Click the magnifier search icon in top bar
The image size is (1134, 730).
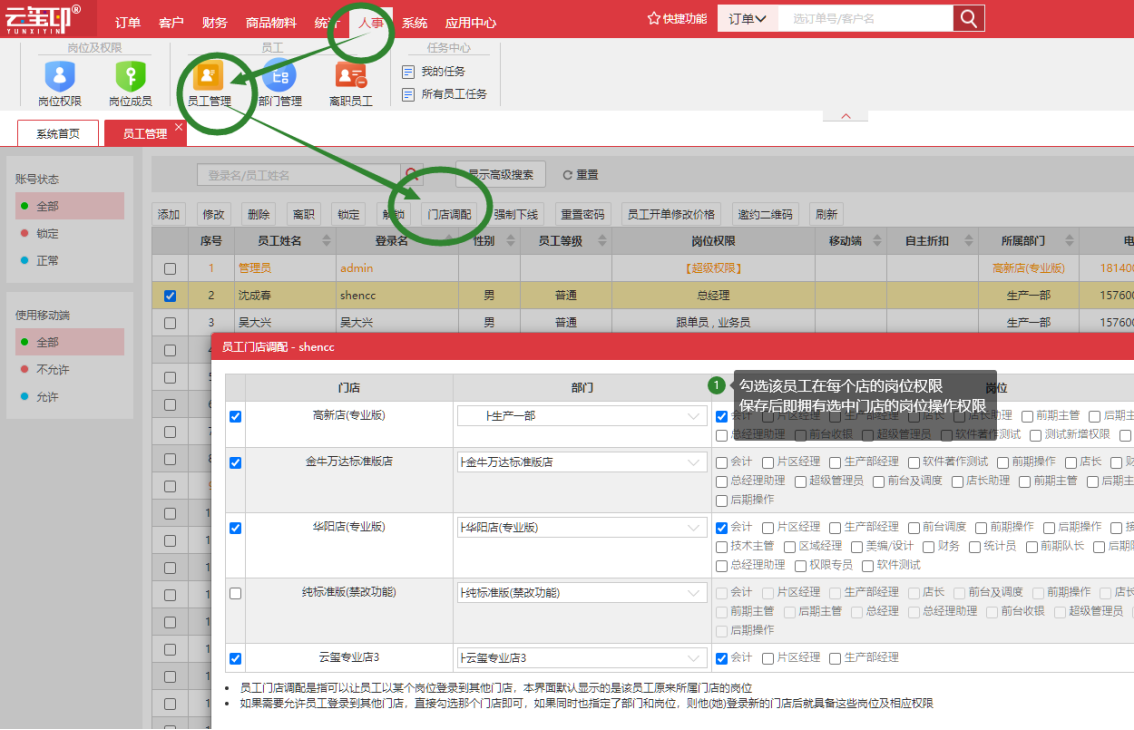click(x=968, y=19)
